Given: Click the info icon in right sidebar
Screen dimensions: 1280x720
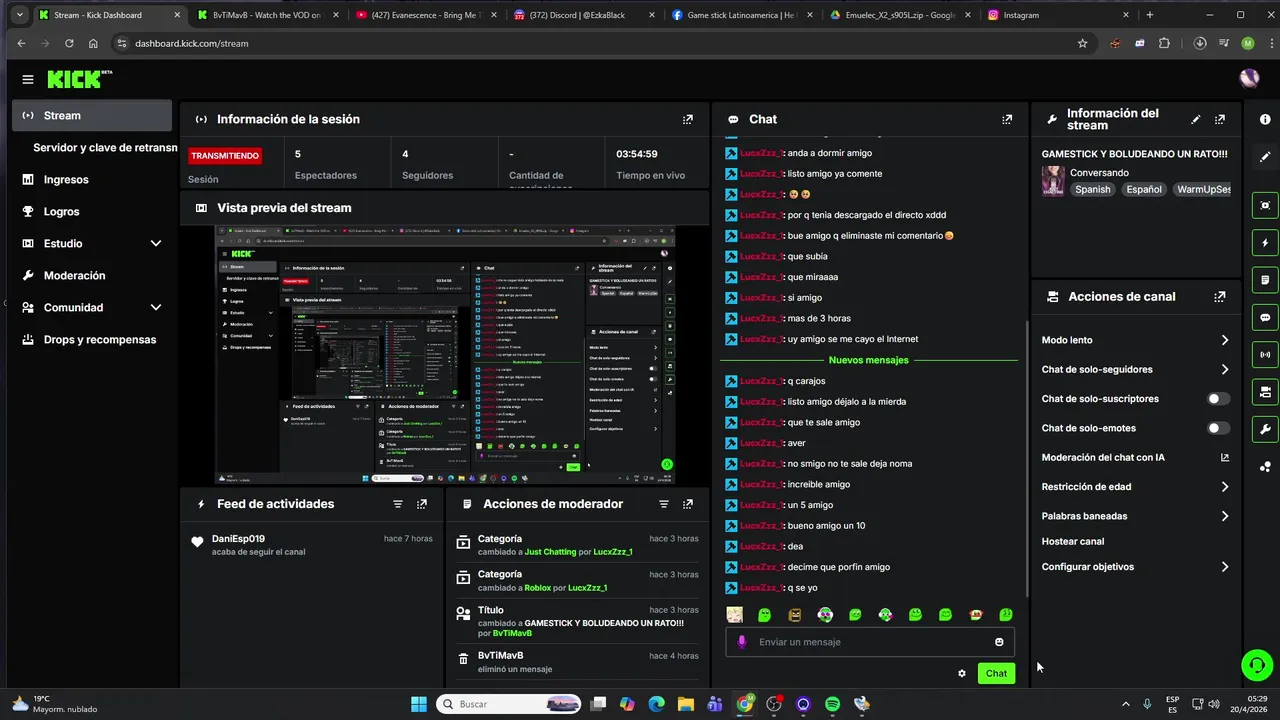Looking at the screenshot, I should pyautogui.click(x=1265, y=119).
